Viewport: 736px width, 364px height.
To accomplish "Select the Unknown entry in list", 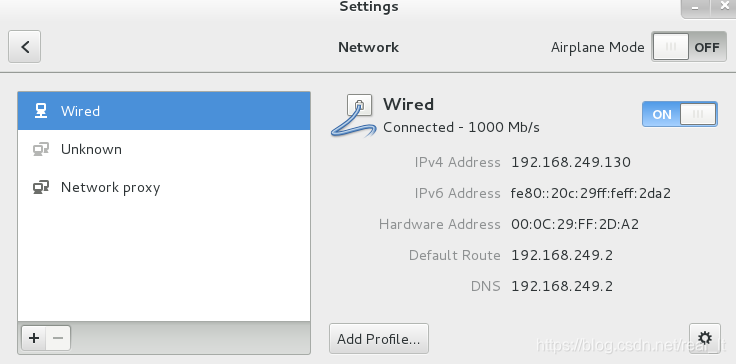I will 164,149.
